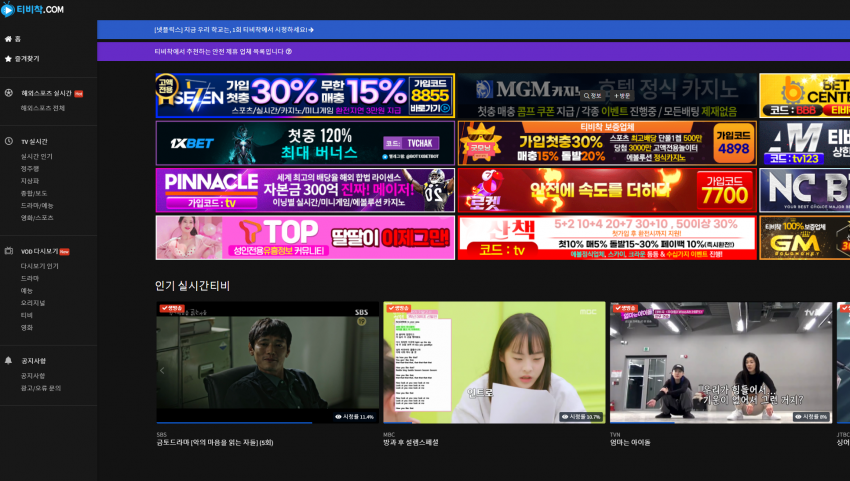Click the TV icon beside VOD 다시보기
Viewport: 850px width, 481px height.
point(9,251)
